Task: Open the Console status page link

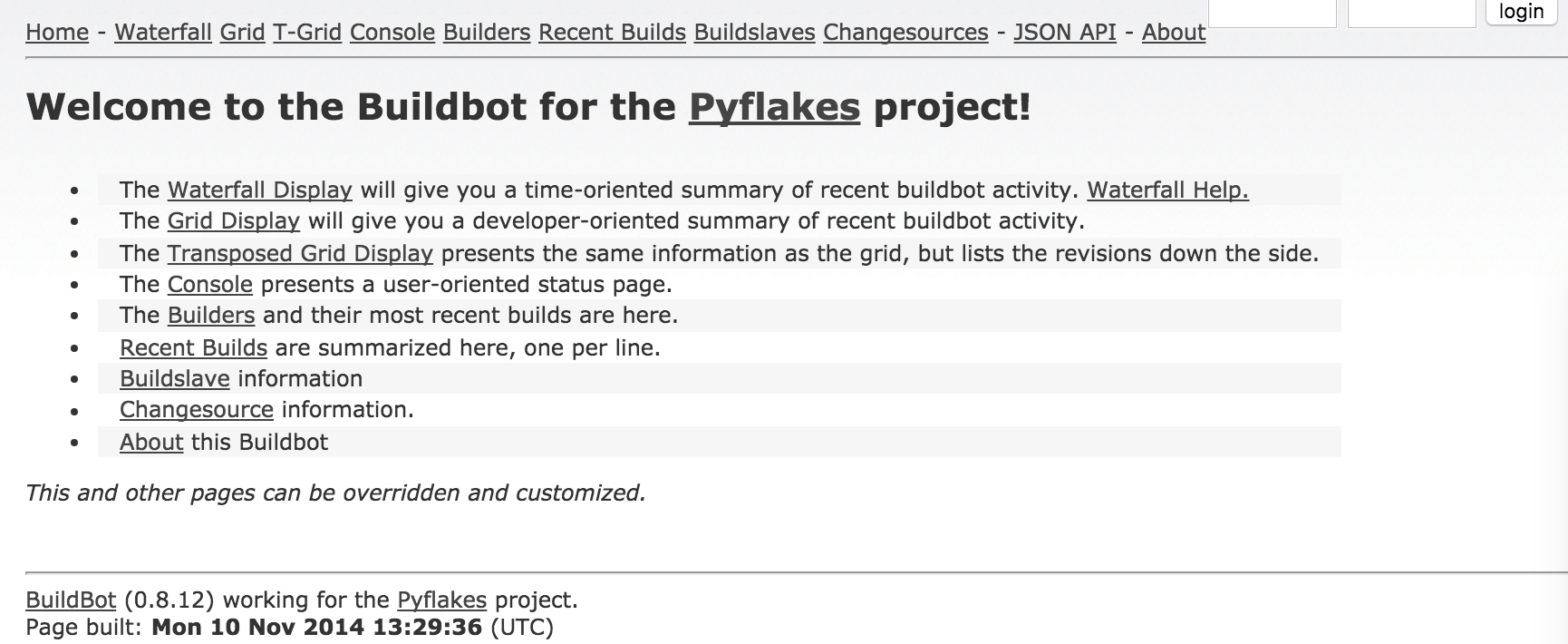Action: point(208,284)
